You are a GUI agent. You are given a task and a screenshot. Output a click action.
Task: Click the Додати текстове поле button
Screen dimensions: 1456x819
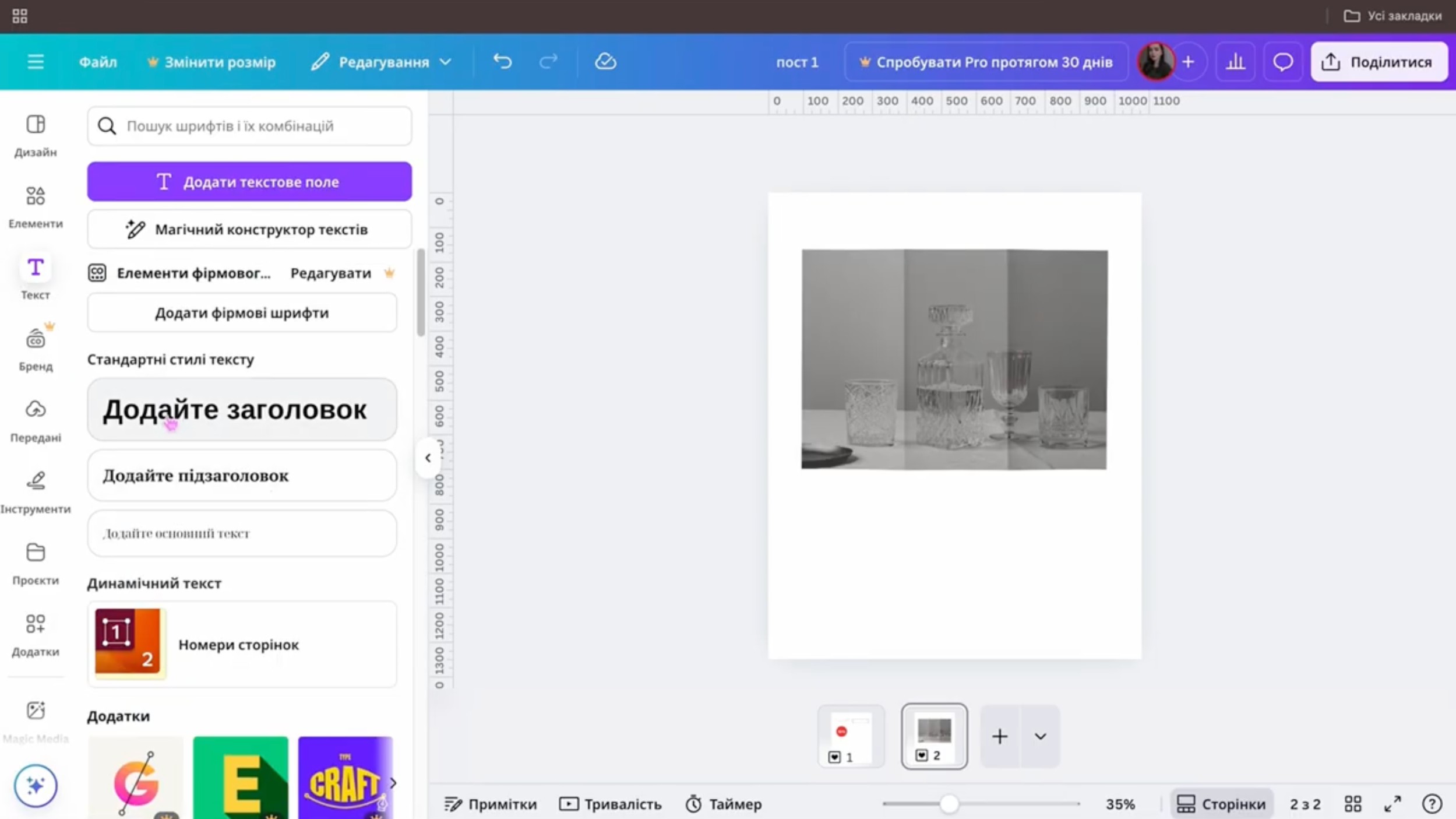(249, 182)
